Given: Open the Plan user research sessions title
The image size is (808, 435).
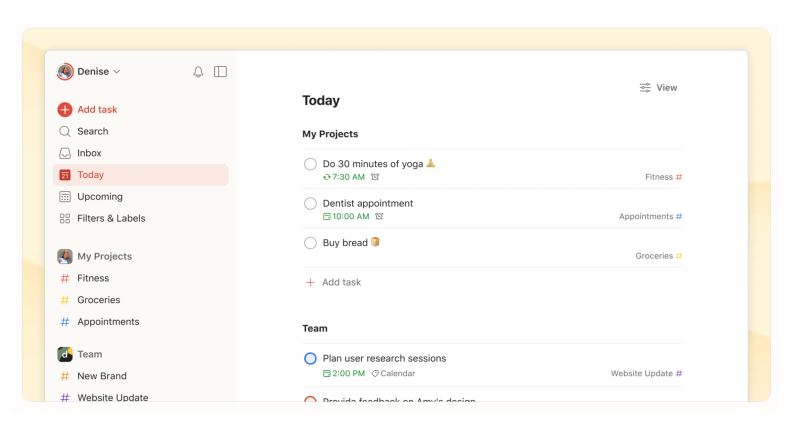Looking at the screenshot, I should (384, 358).
